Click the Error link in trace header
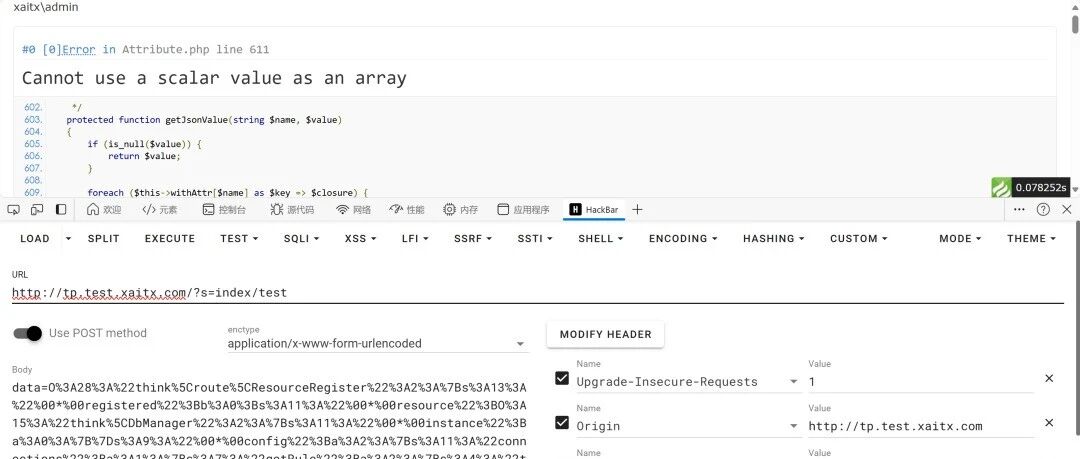 pyautogui.click(x=79, y=50)
